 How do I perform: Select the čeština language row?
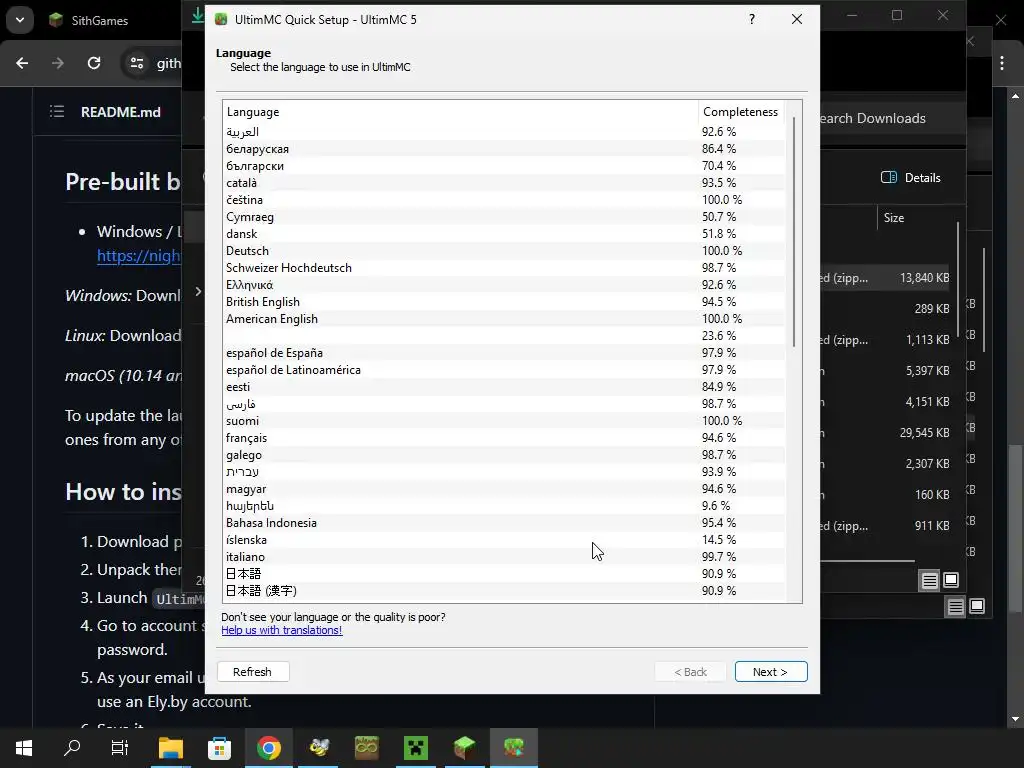tap(504, 200)
